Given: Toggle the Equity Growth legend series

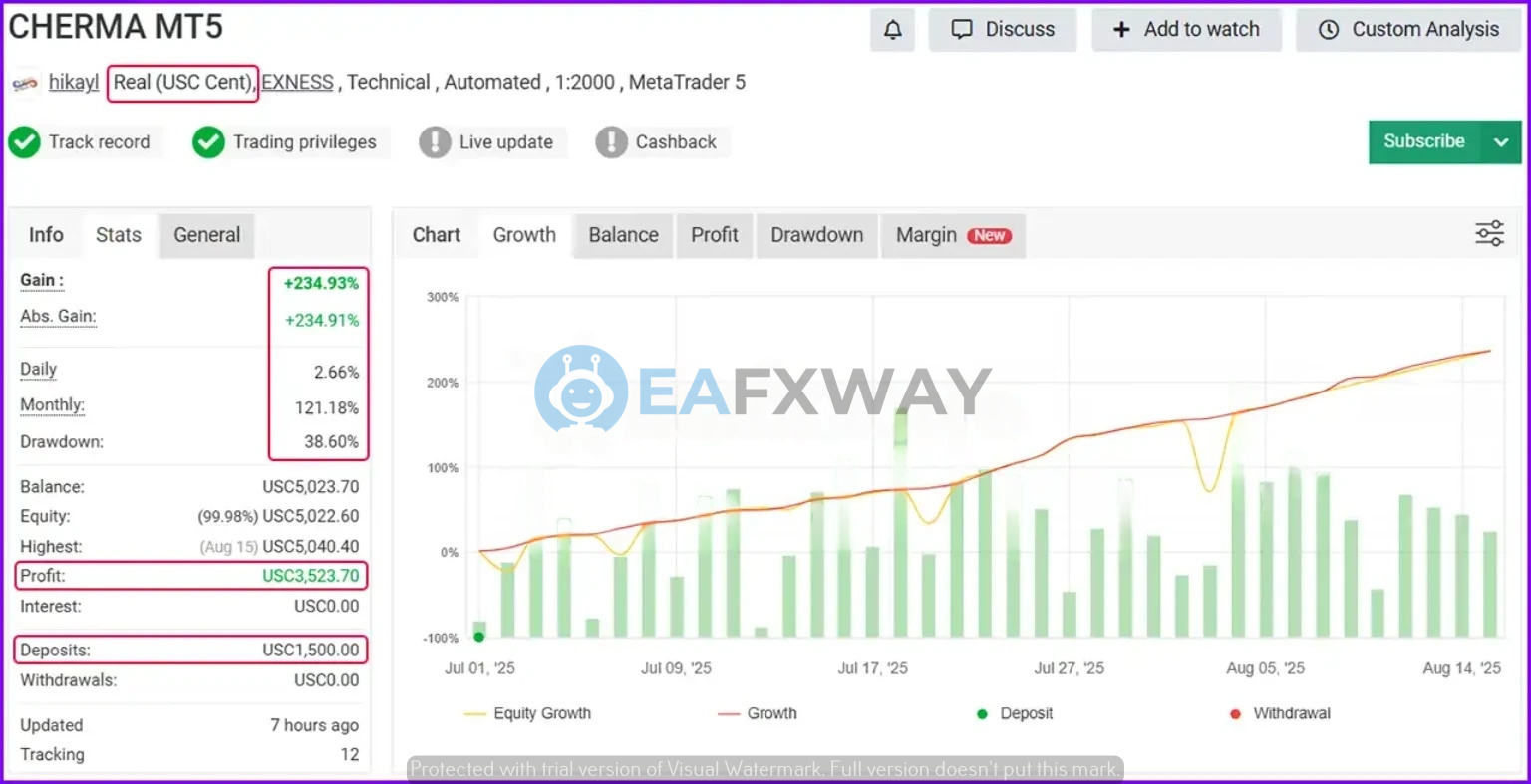Looking at the screenshot, I should (x=528, y=713).
